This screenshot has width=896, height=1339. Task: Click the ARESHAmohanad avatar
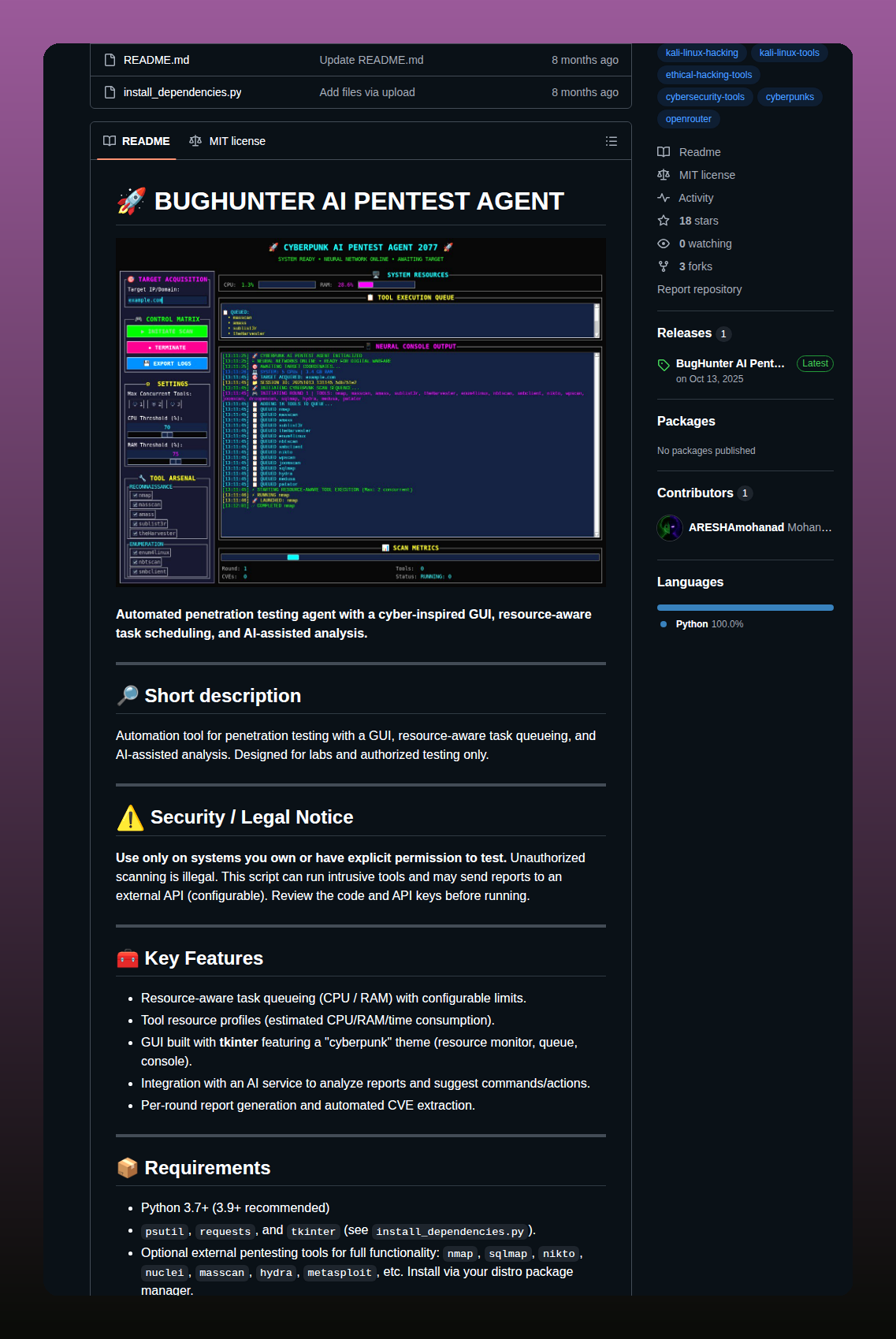pos(670,527)
